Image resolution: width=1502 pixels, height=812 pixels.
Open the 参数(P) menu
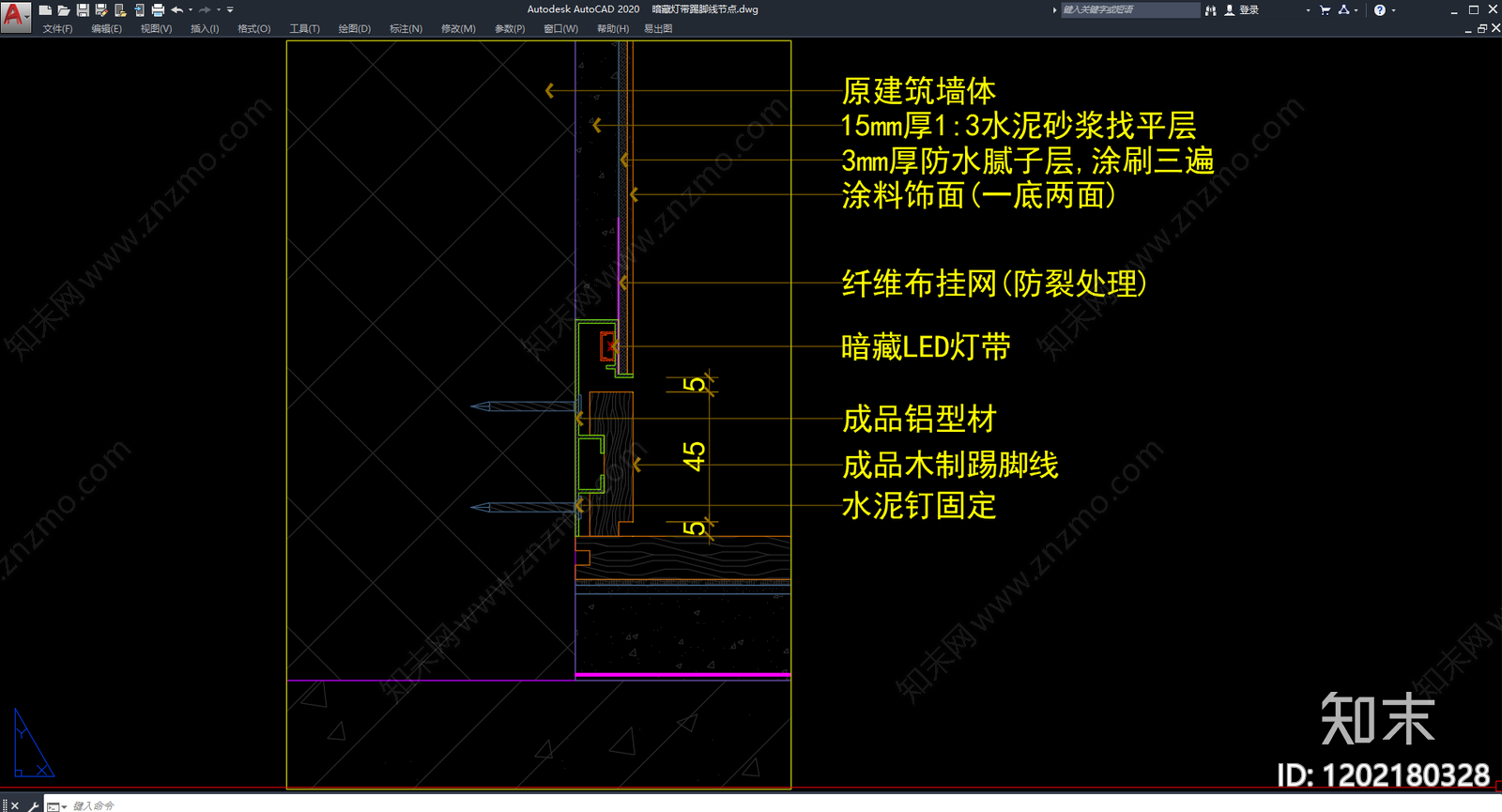510,29
